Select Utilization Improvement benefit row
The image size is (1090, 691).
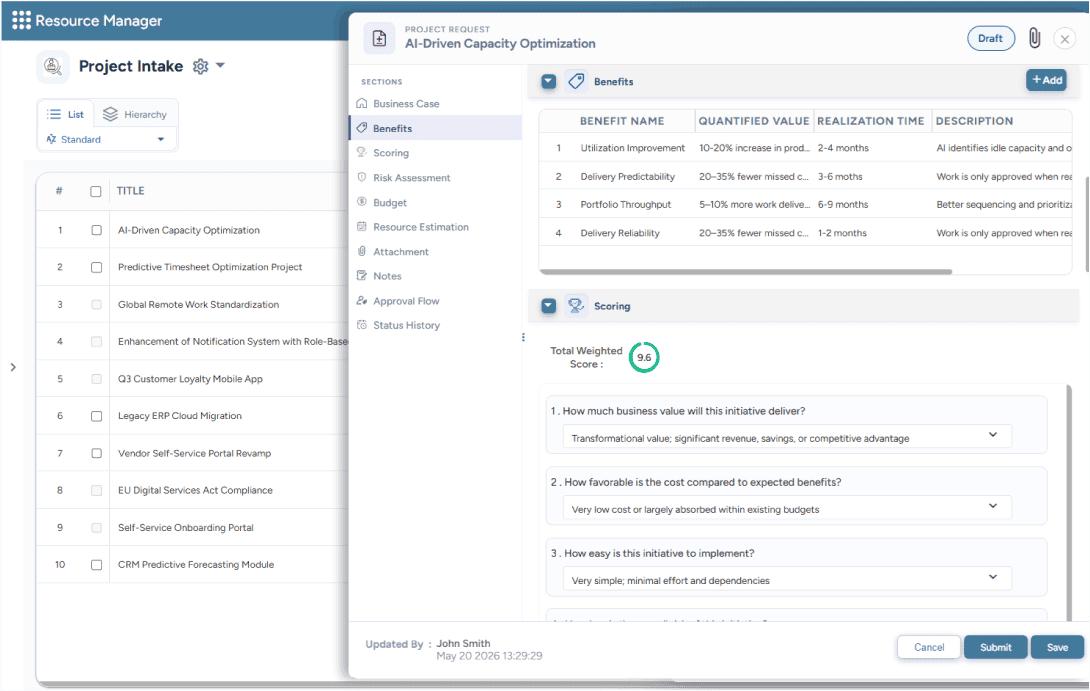pyautogui.click(x=806, y=148)
